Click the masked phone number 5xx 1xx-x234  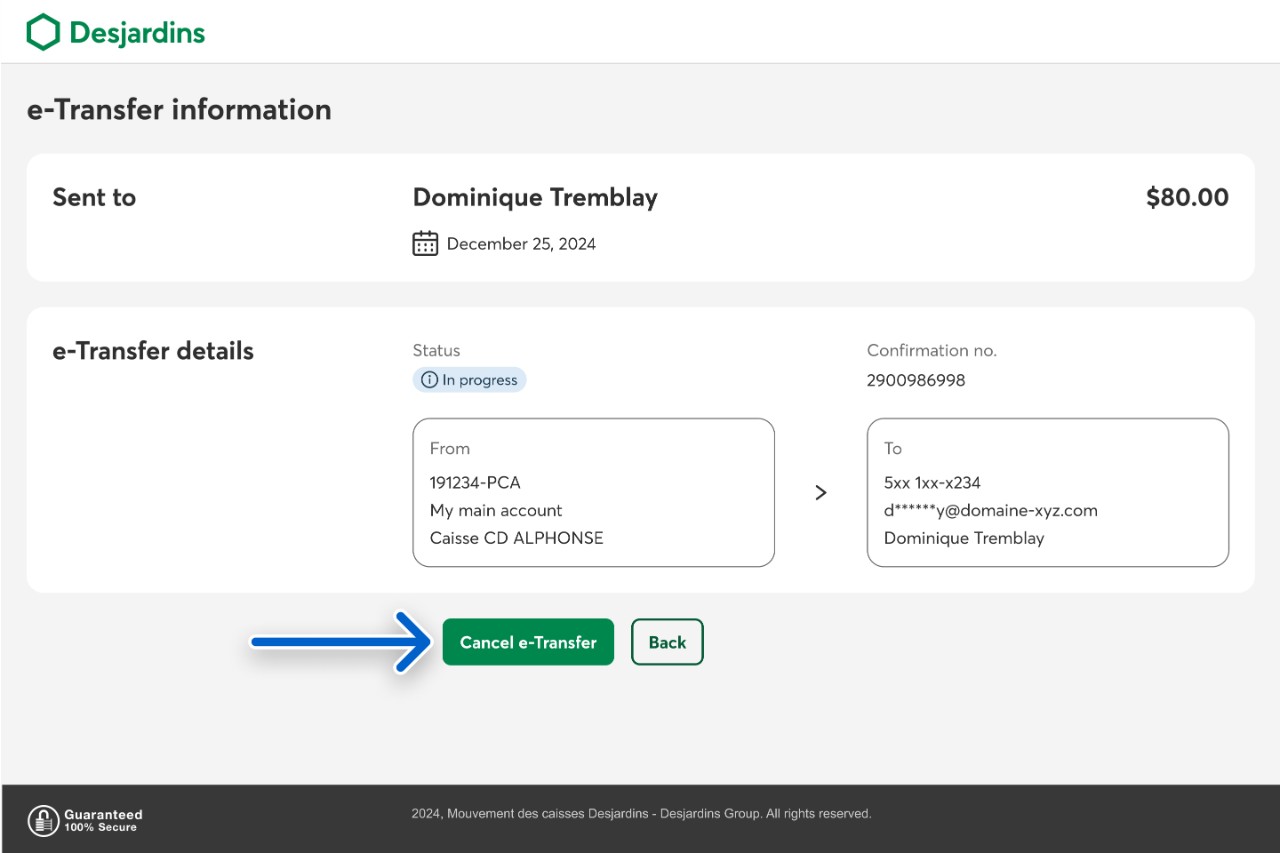[x=932, y=482]
